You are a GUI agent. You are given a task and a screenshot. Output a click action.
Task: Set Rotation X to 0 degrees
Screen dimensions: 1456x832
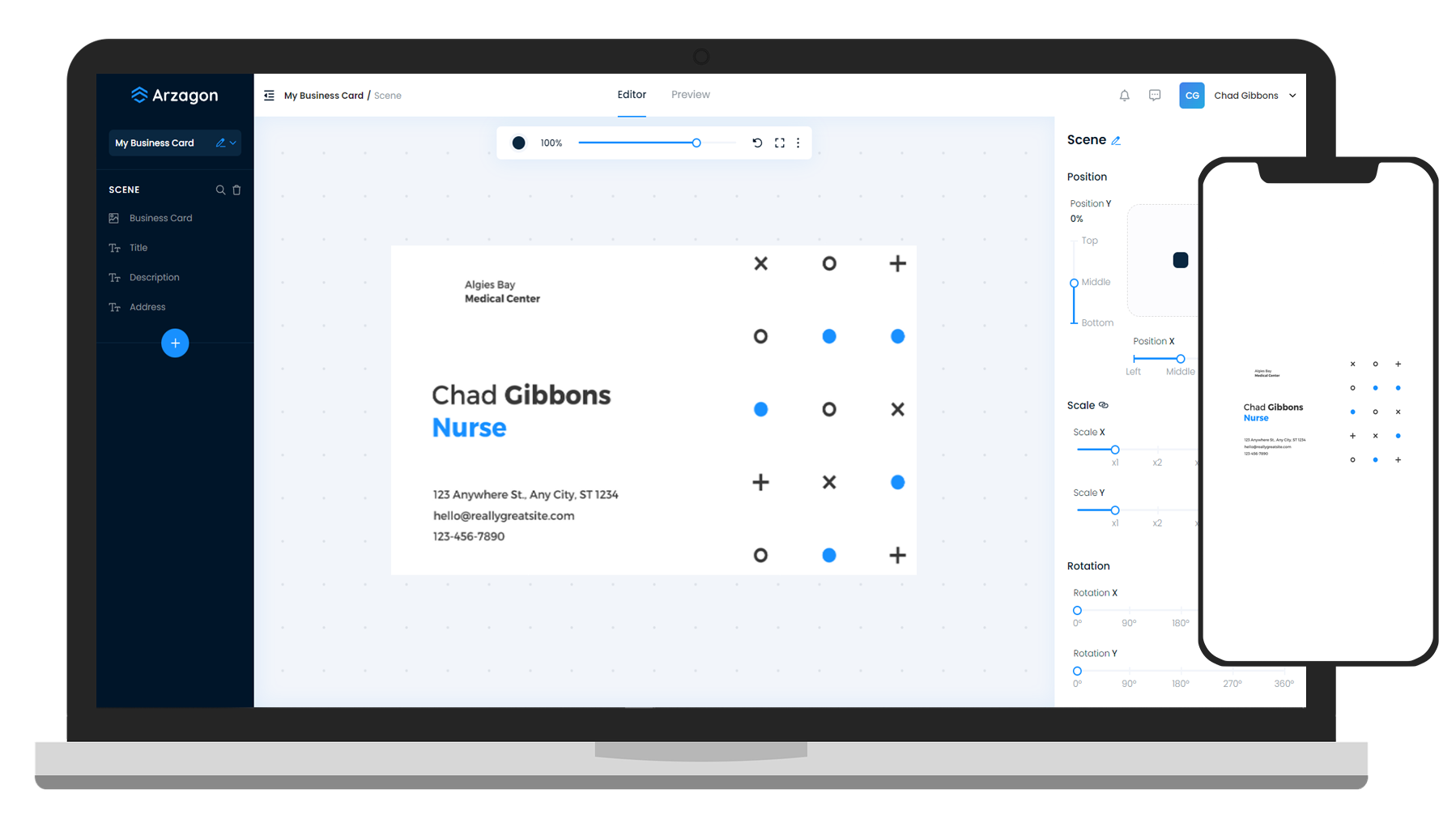click(x=1077, y=609)
